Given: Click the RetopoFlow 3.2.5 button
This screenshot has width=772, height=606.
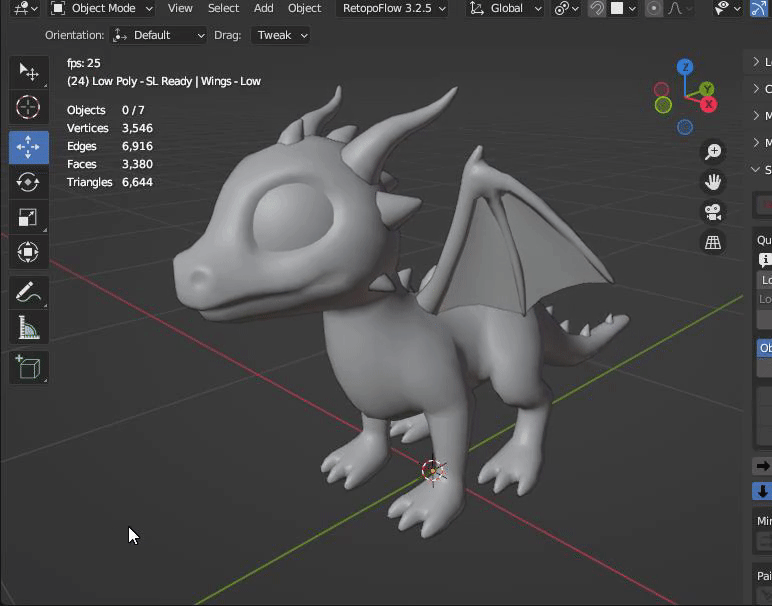Looking at the screenshot, I should pyautogui.click(x=388, y=8).
